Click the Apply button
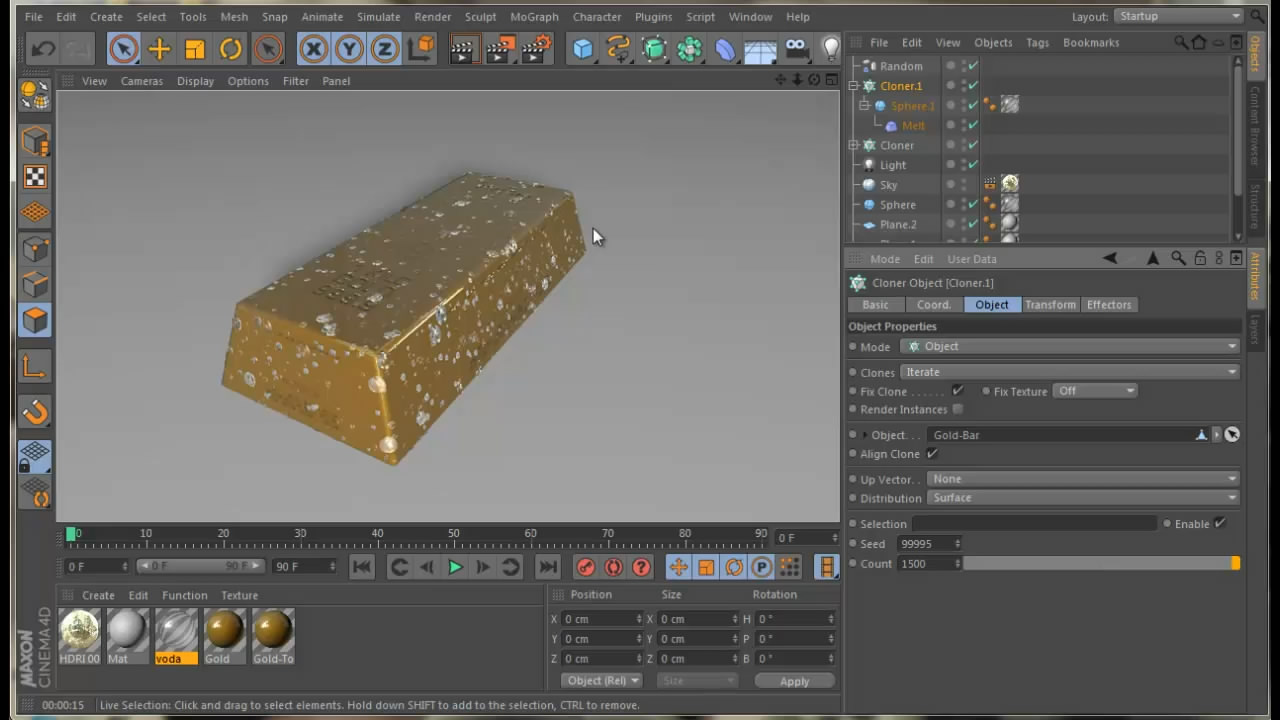The width and height of the screenshot is (1280, 720). pyautogui.click(x=794, y=681)
